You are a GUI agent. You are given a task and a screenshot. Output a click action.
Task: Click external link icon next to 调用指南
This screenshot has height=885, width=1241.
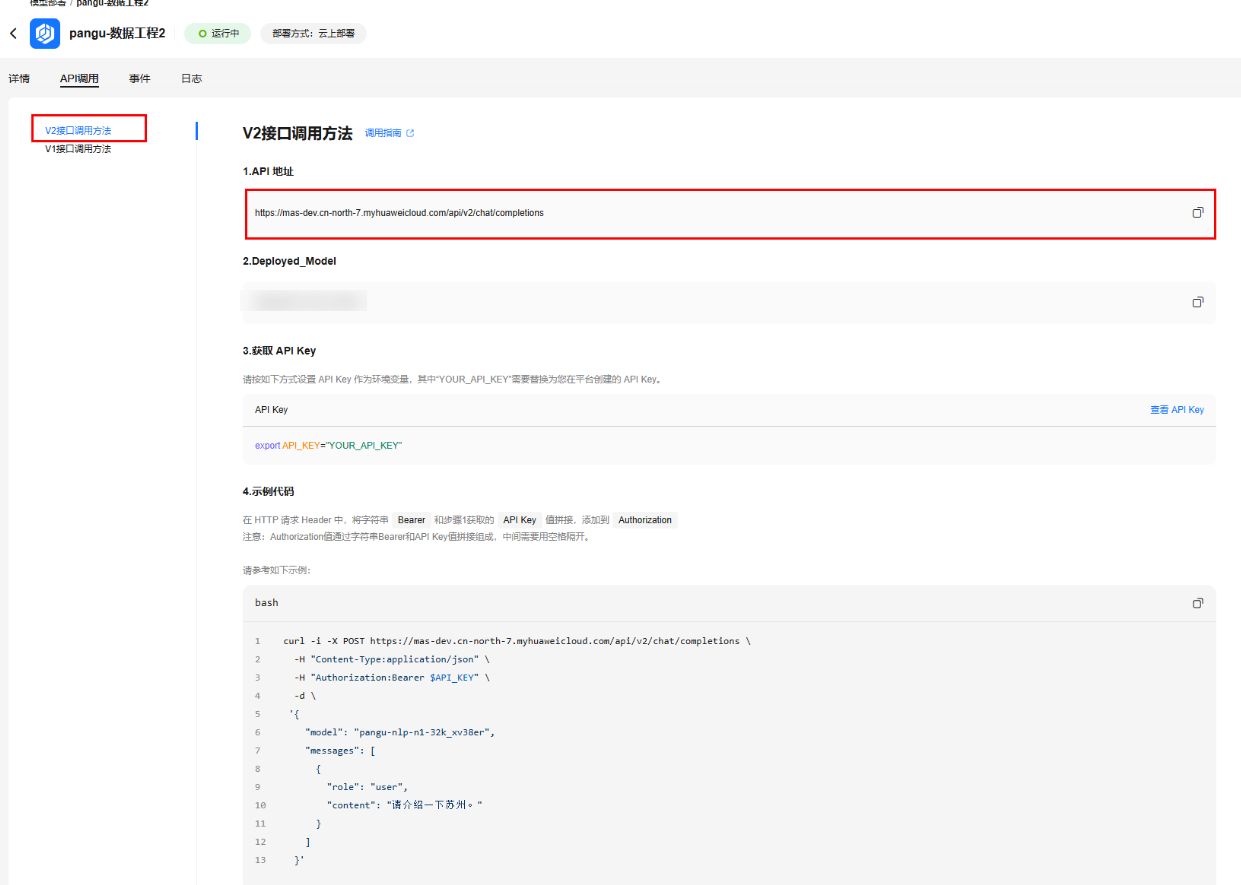tap(410, 133)
